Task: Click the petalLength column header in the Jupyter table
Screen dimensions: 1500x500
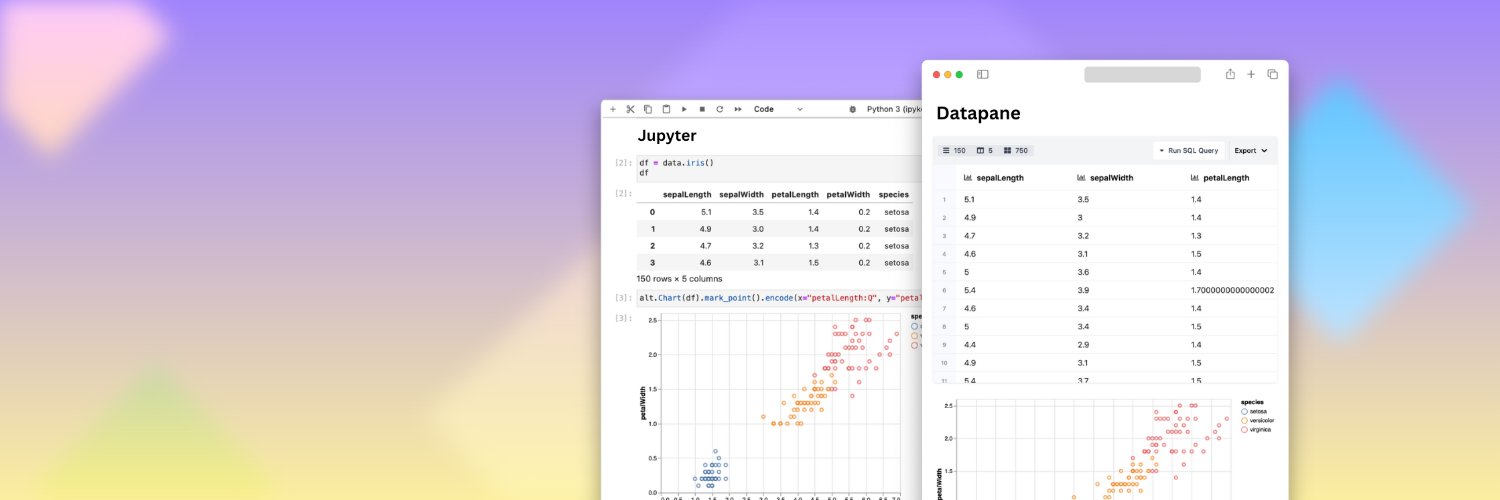Action: pyautogui.click(x=795, y=195)
